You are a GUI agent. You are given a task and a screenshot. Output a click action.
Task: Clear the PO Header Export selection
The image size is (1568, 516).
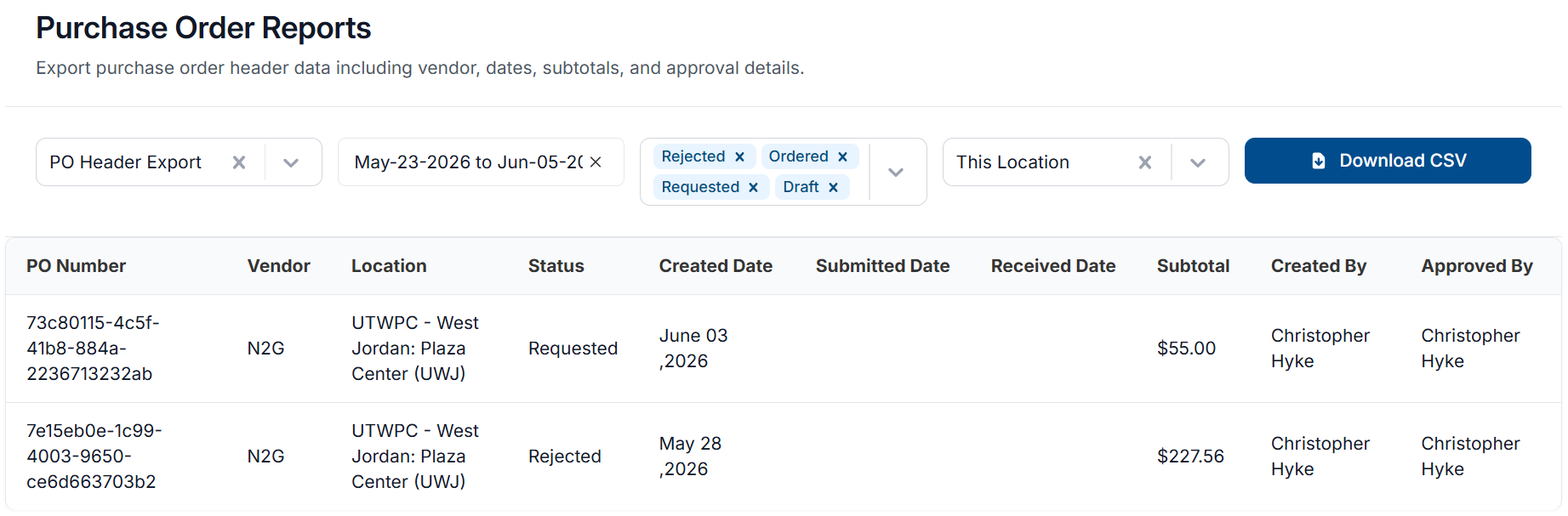[x=239, y=162]
